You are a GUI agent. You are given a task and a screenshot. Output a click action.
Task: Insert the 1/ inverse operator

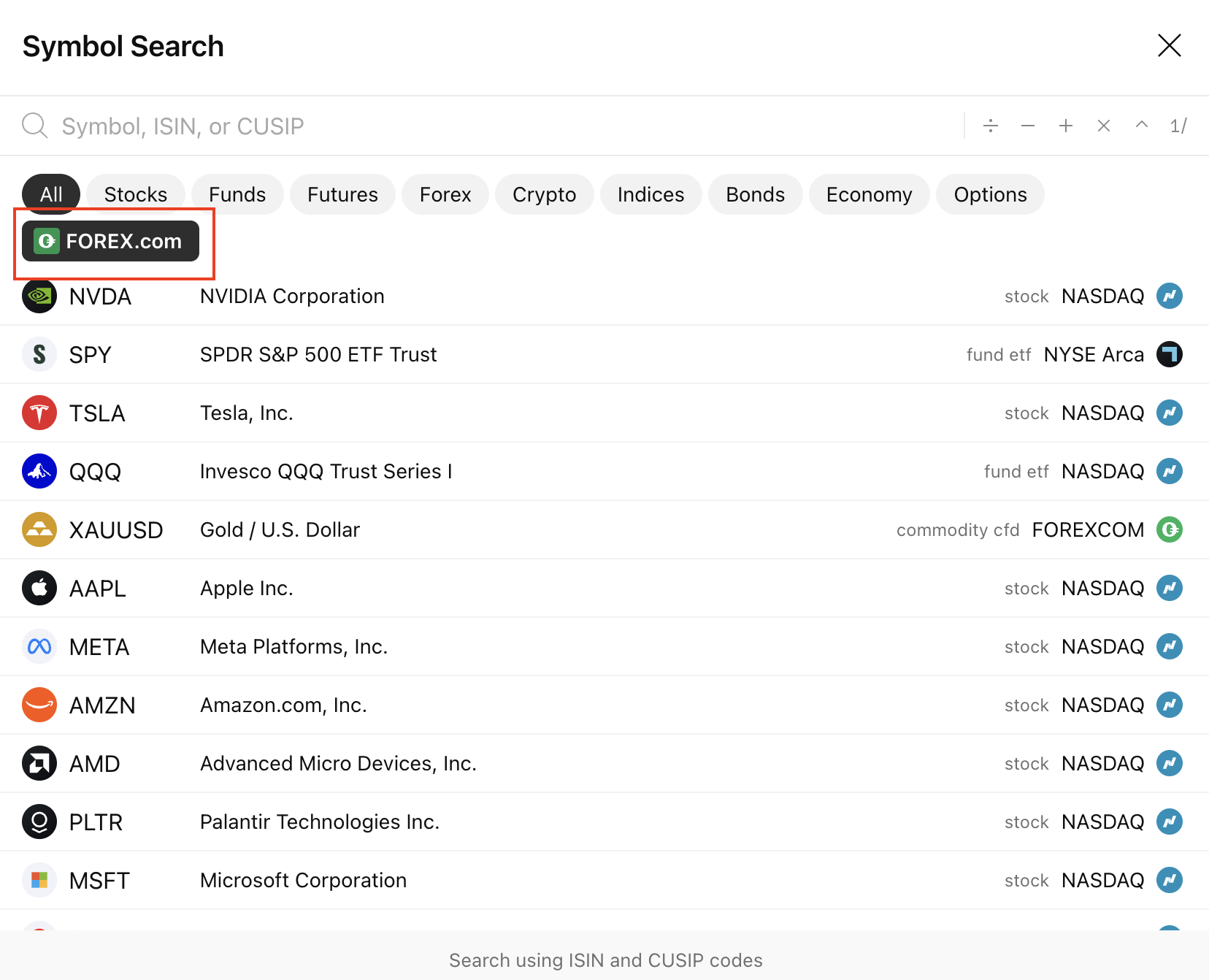click(1178, 126)
